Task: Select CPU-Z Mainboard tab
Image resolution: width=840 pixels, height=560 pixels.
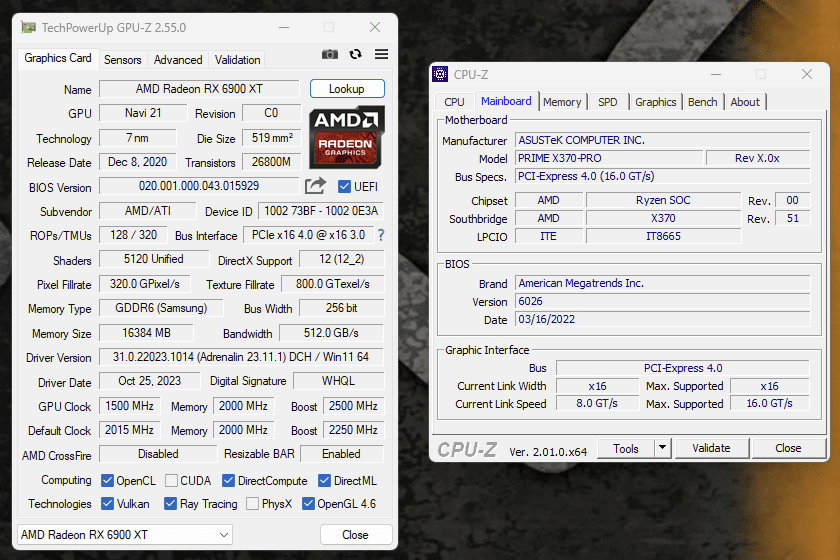Action: (x=506, y=101)
